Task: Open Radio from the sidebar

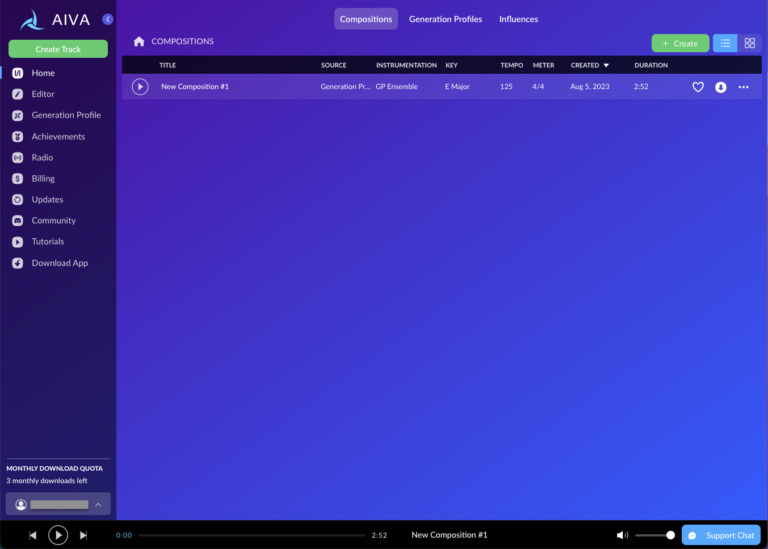Action: (42, 157)
